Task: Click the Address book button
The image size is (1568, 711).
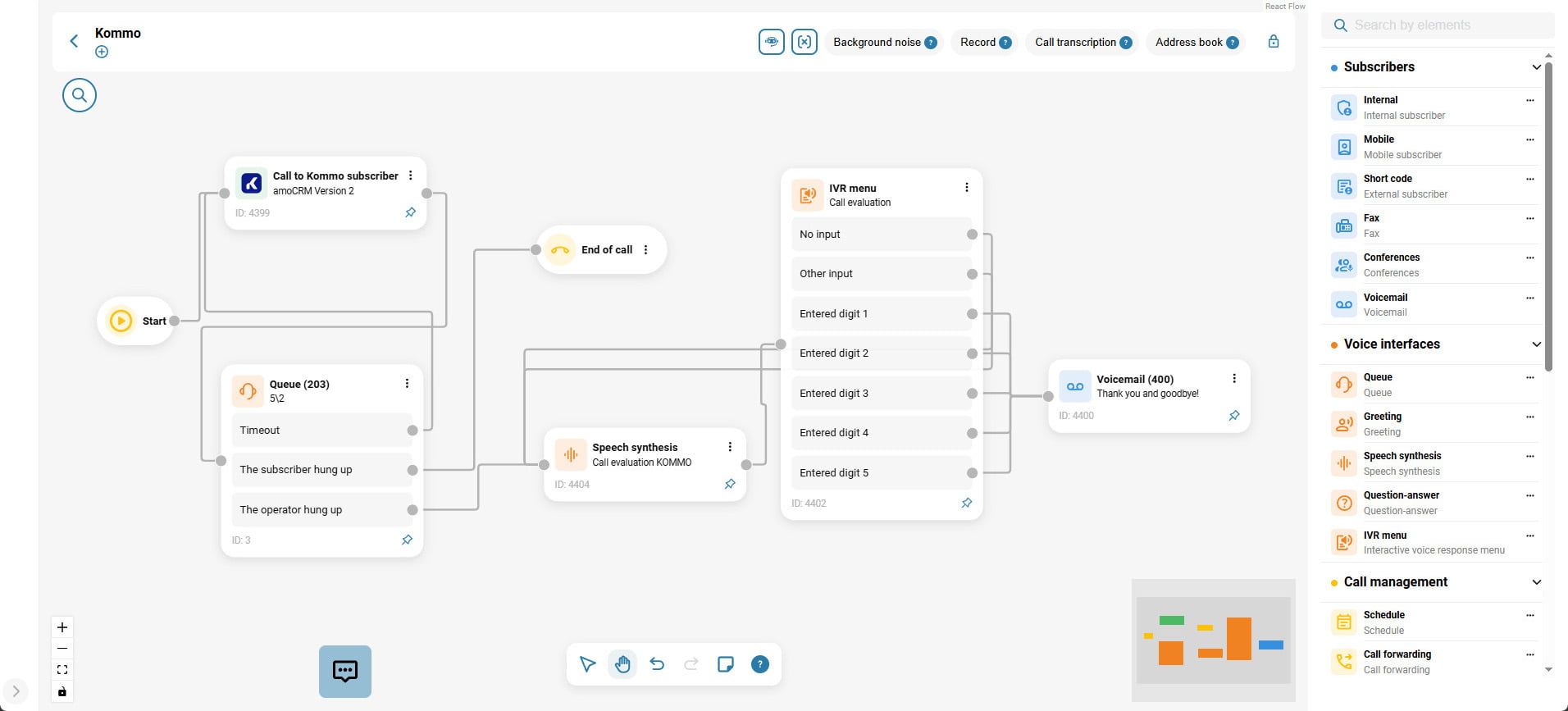Action: point(1196,43)
